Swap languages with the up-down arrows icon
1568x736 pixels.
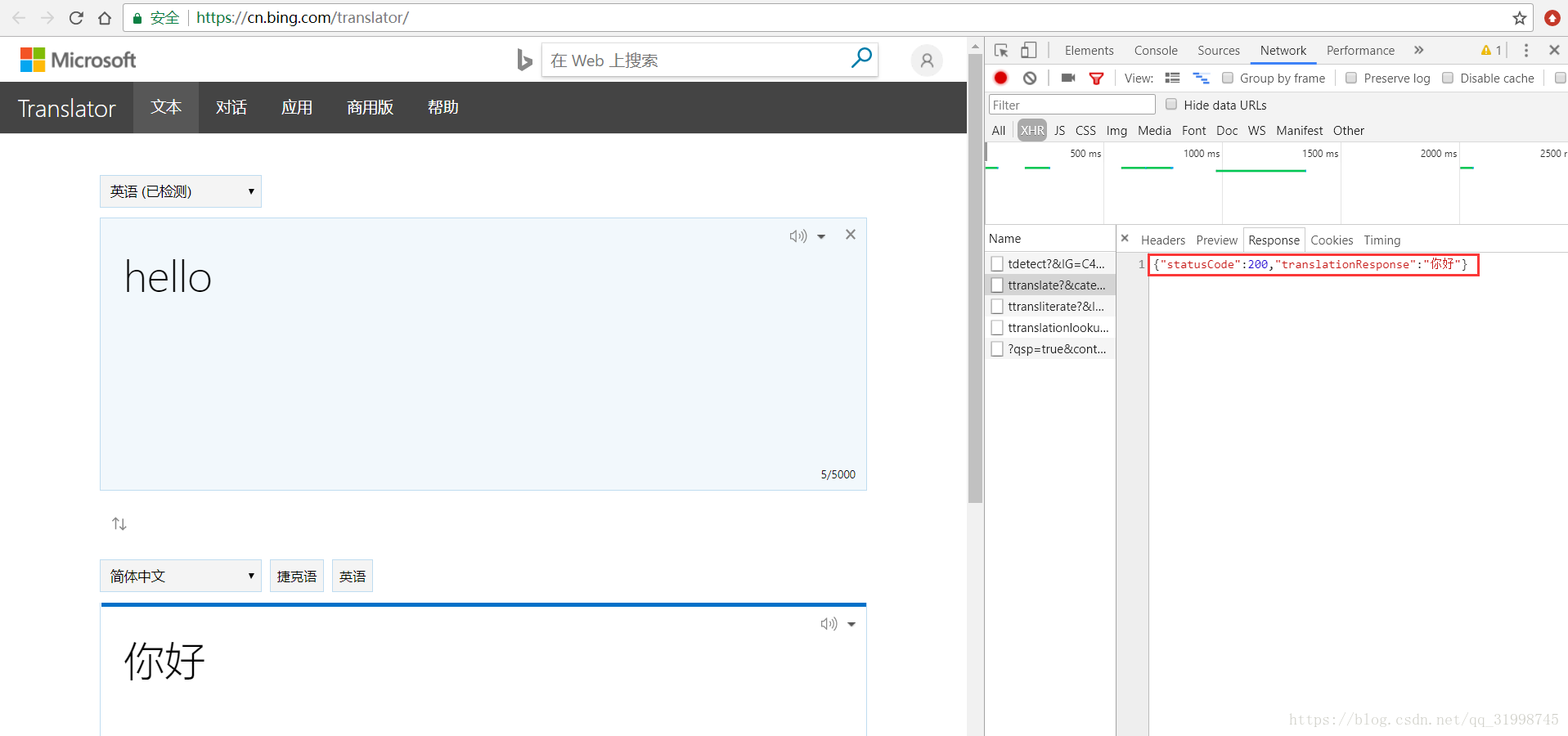[119, 523]
